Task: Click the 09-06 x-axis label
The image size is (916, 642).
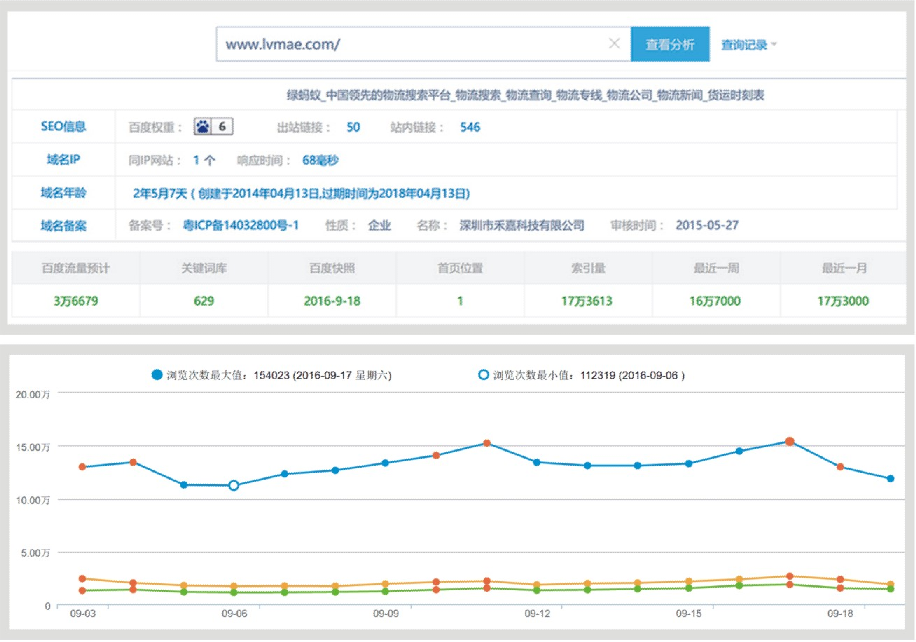Action: point(234,614)
